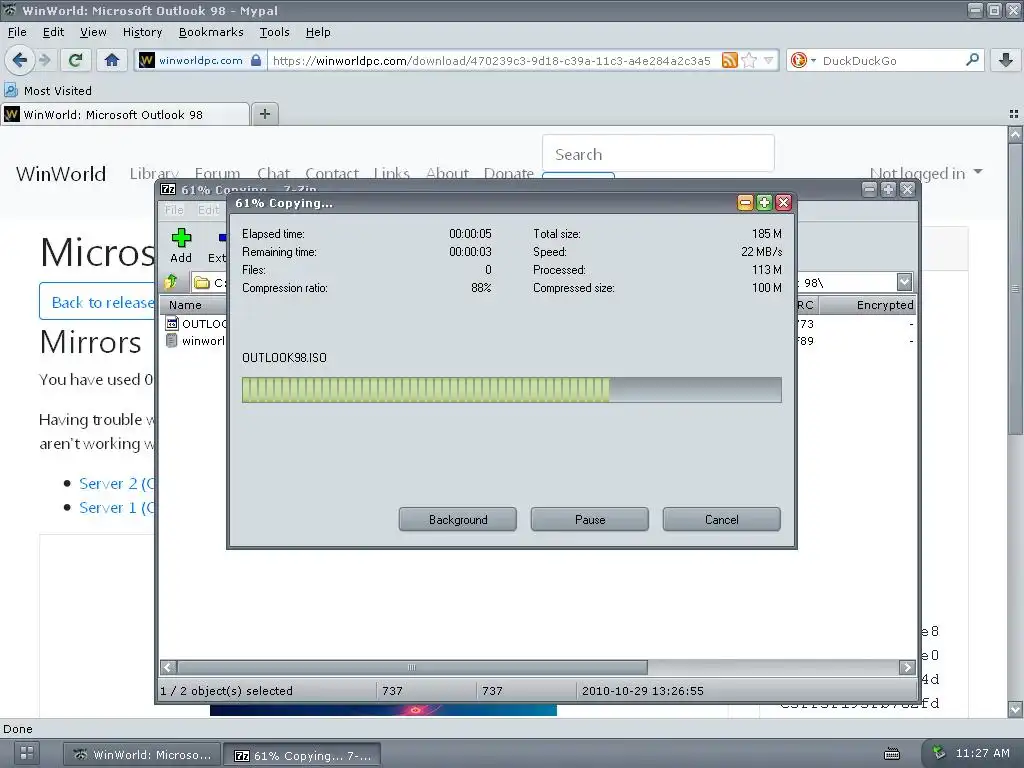Open a new tab with plus button
1024x768 pixels.
pos(264,114)
